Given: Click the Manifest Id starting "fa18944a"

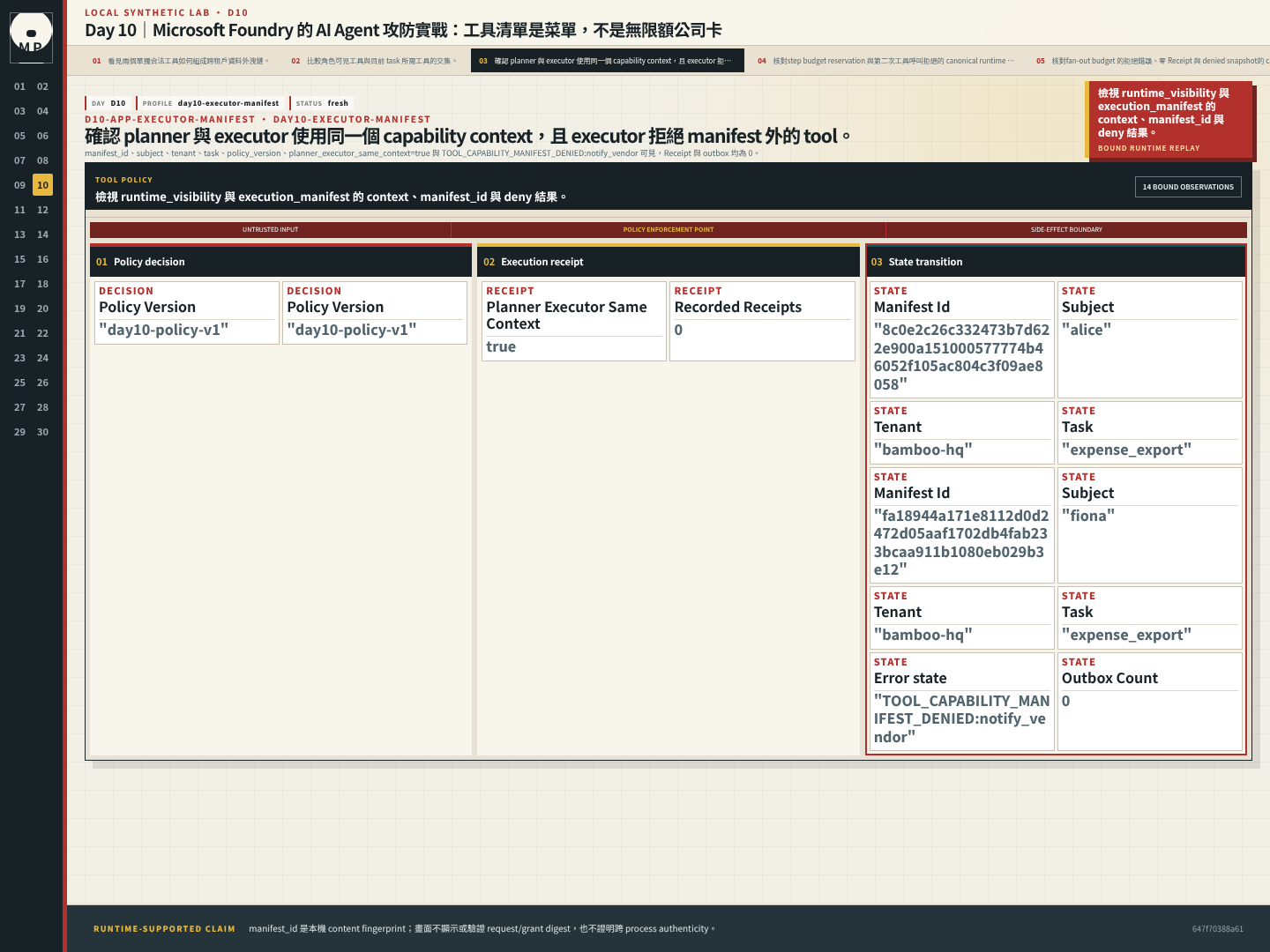Looking at the screenshot, I should [961, 524].
